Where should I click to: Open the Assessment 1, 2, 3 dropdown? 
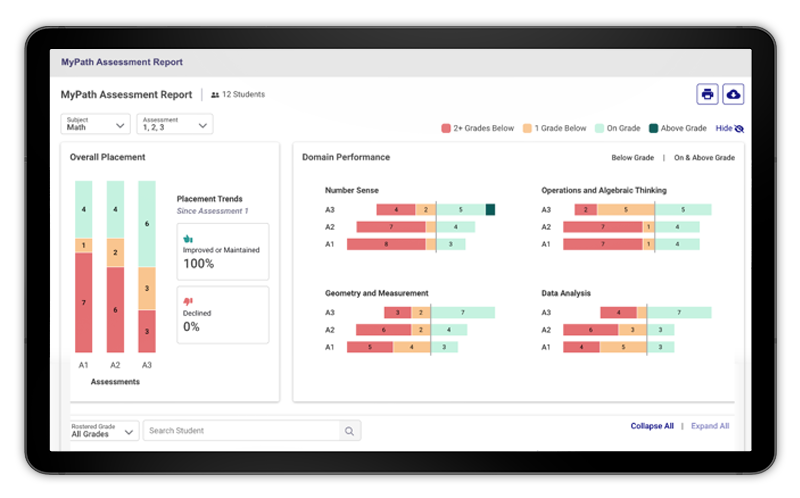[174, 124]
